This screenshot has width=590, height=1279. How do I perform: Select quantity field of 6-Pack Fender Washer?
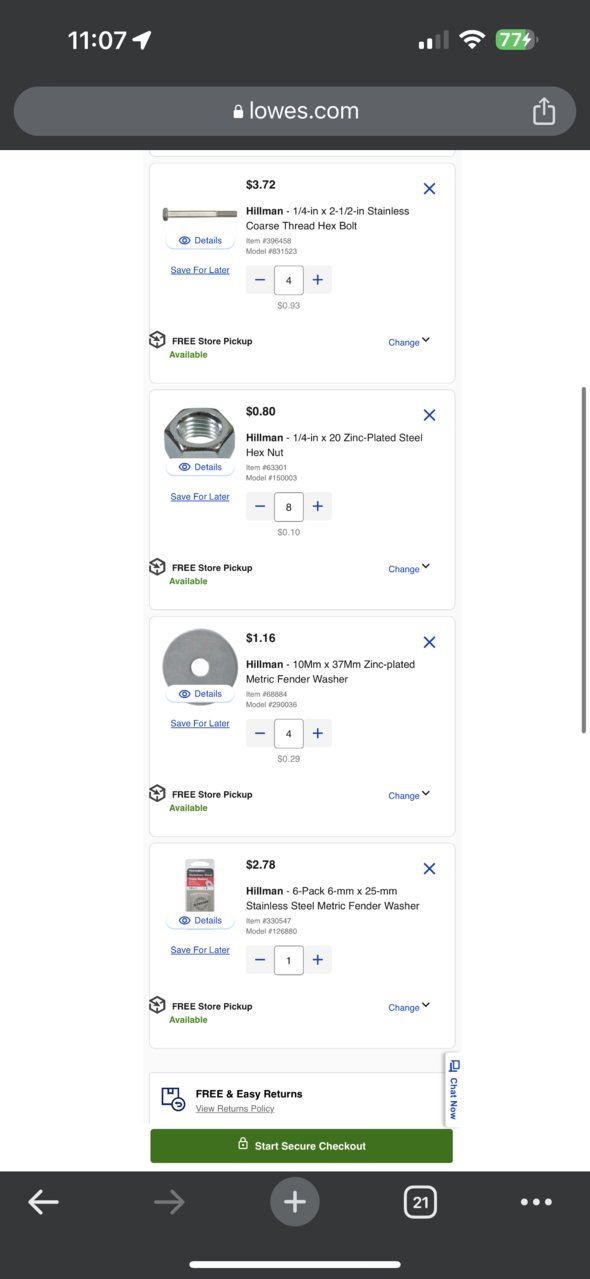[x=289, y=960]
